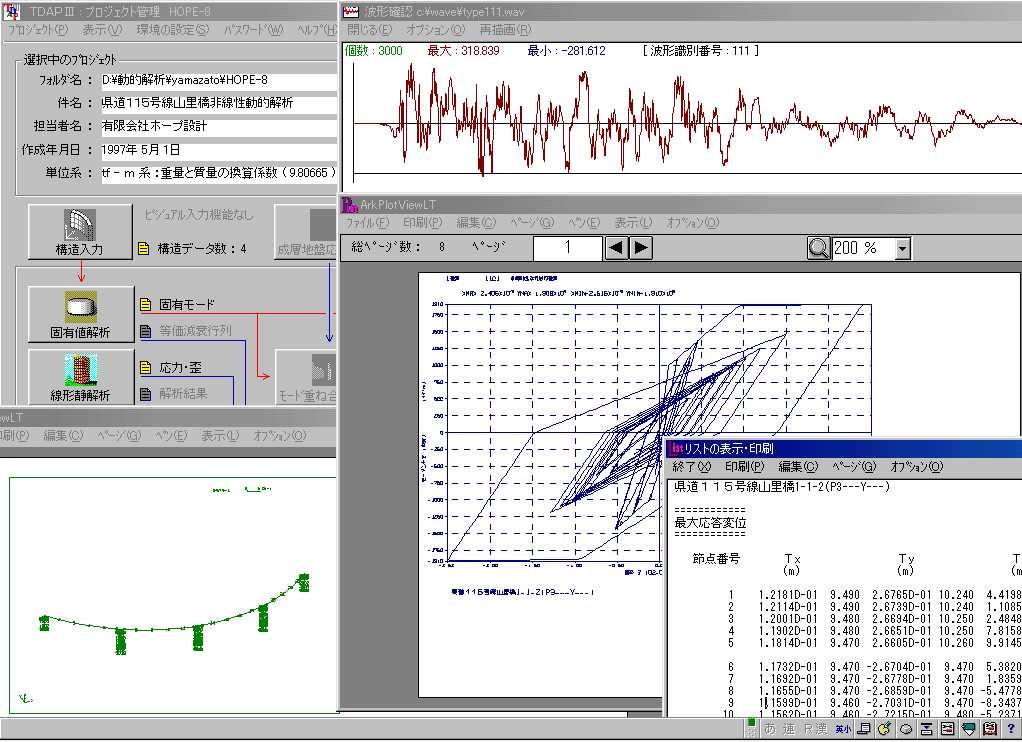Click the red earthquake waveform plot
The height and width of the screenshot is (742, 1022).
[x=688, y=120]
